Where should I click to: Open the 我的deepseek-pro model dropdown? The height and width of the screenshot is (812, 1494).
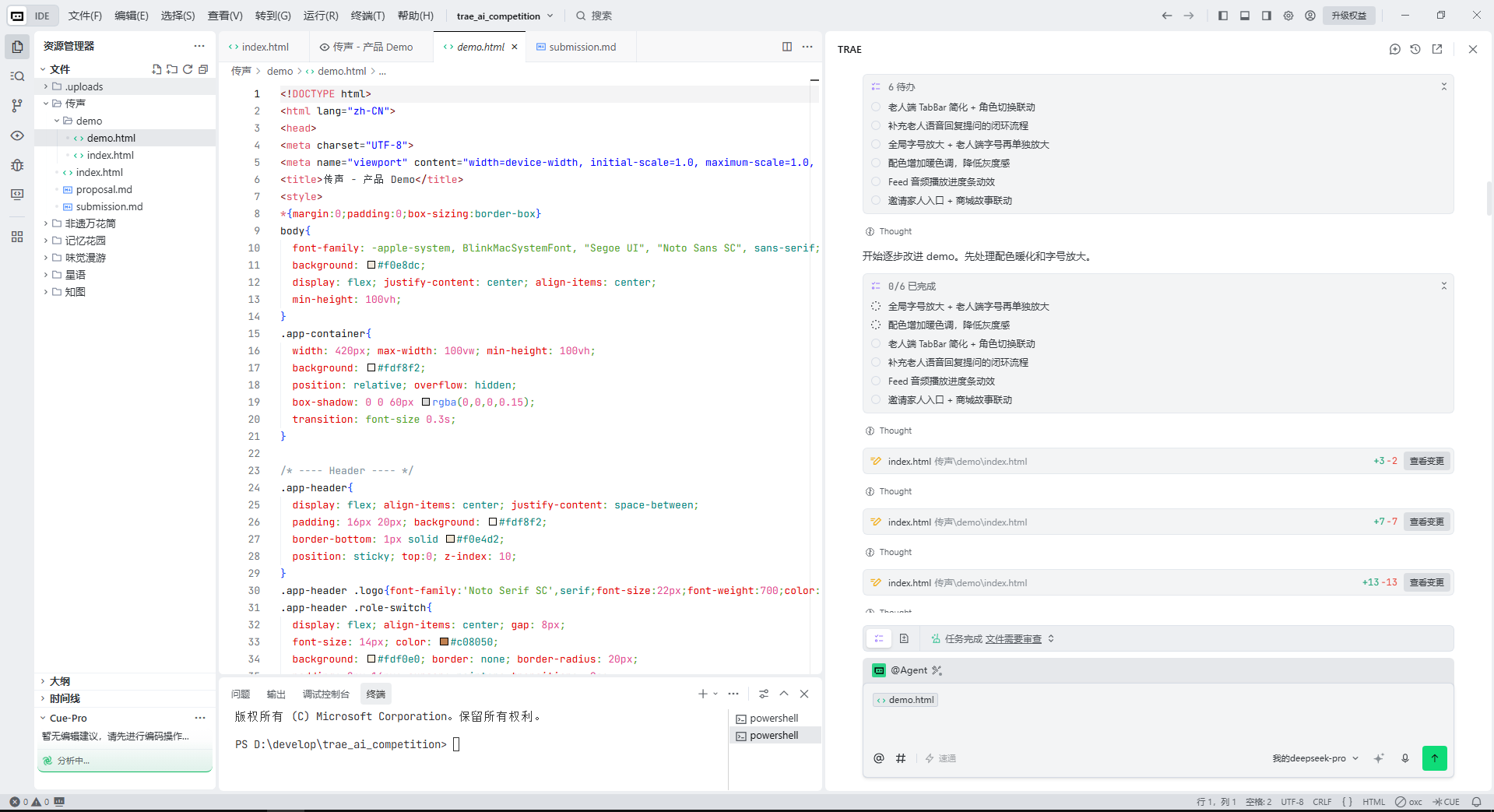click(x=1316, y=758)
